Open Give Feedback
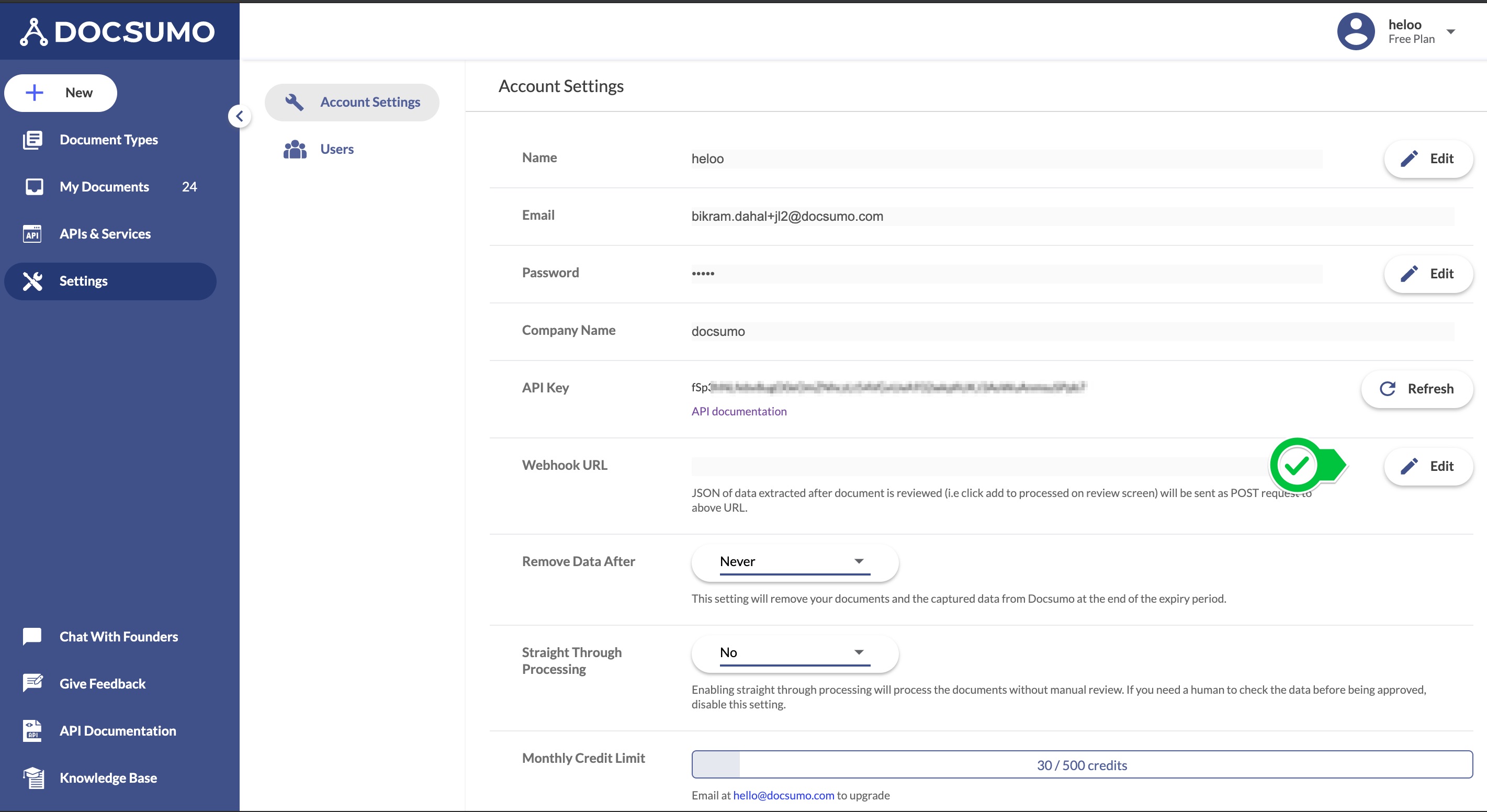This screenshot has height=812, width=1487. tap(102, 683)
